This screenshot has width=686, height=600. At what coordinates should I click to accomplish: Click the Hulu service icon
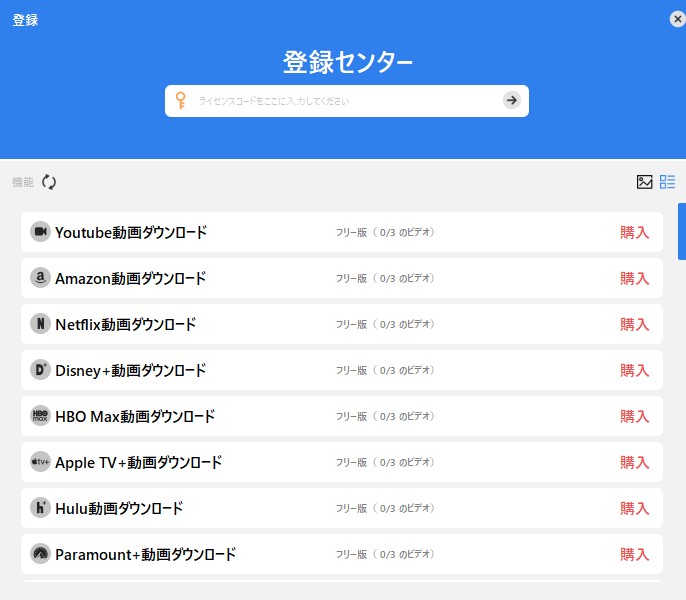click(x=40, y=508)
